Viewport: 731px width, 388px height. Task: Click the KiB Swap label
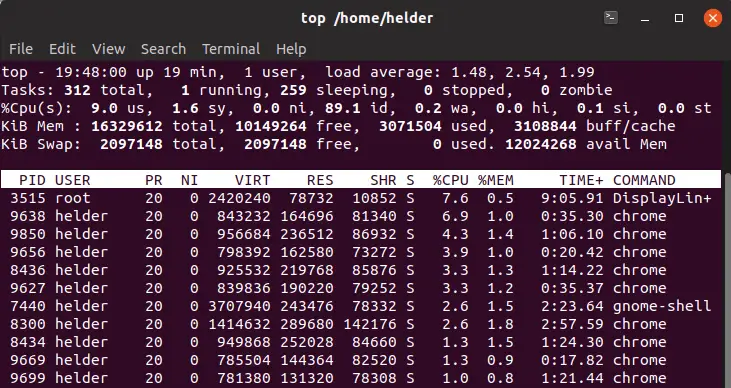click(41, 144)
